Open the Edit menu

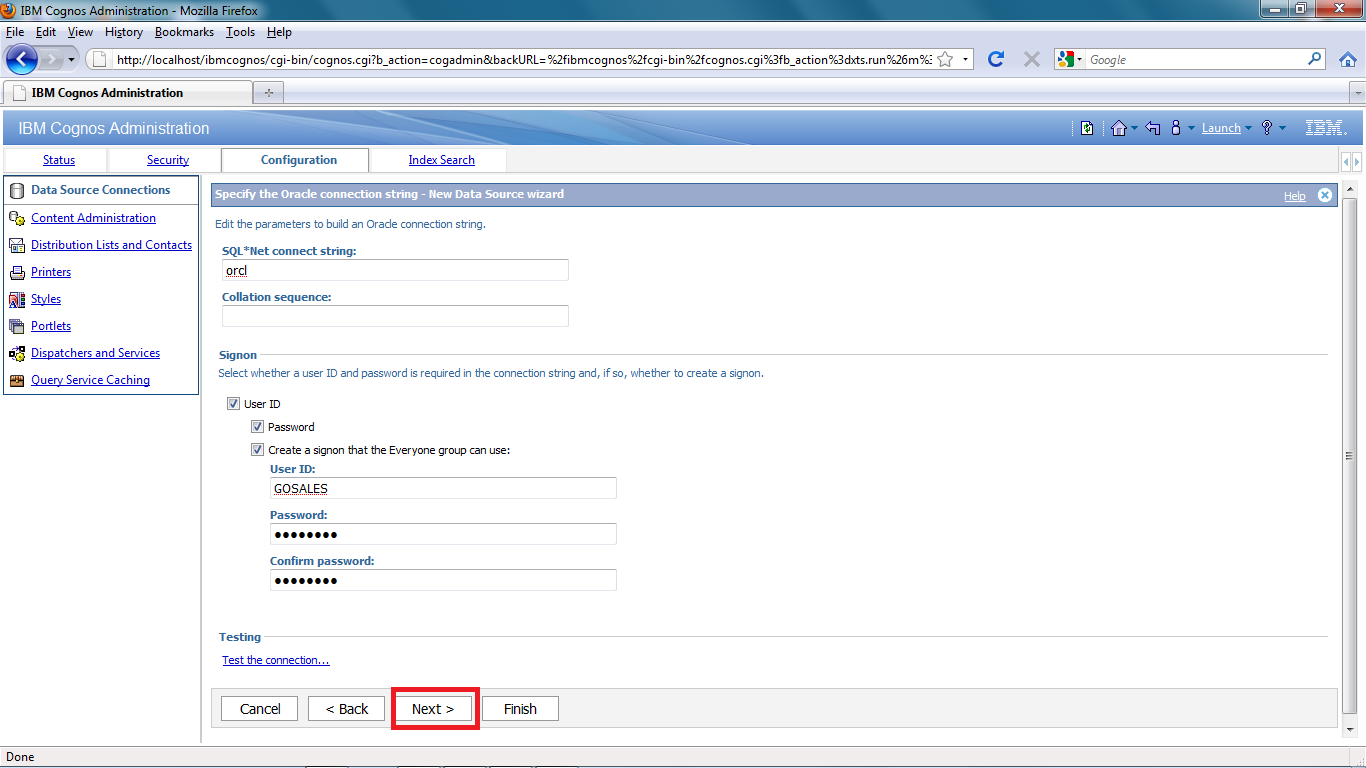click(46, 32)
